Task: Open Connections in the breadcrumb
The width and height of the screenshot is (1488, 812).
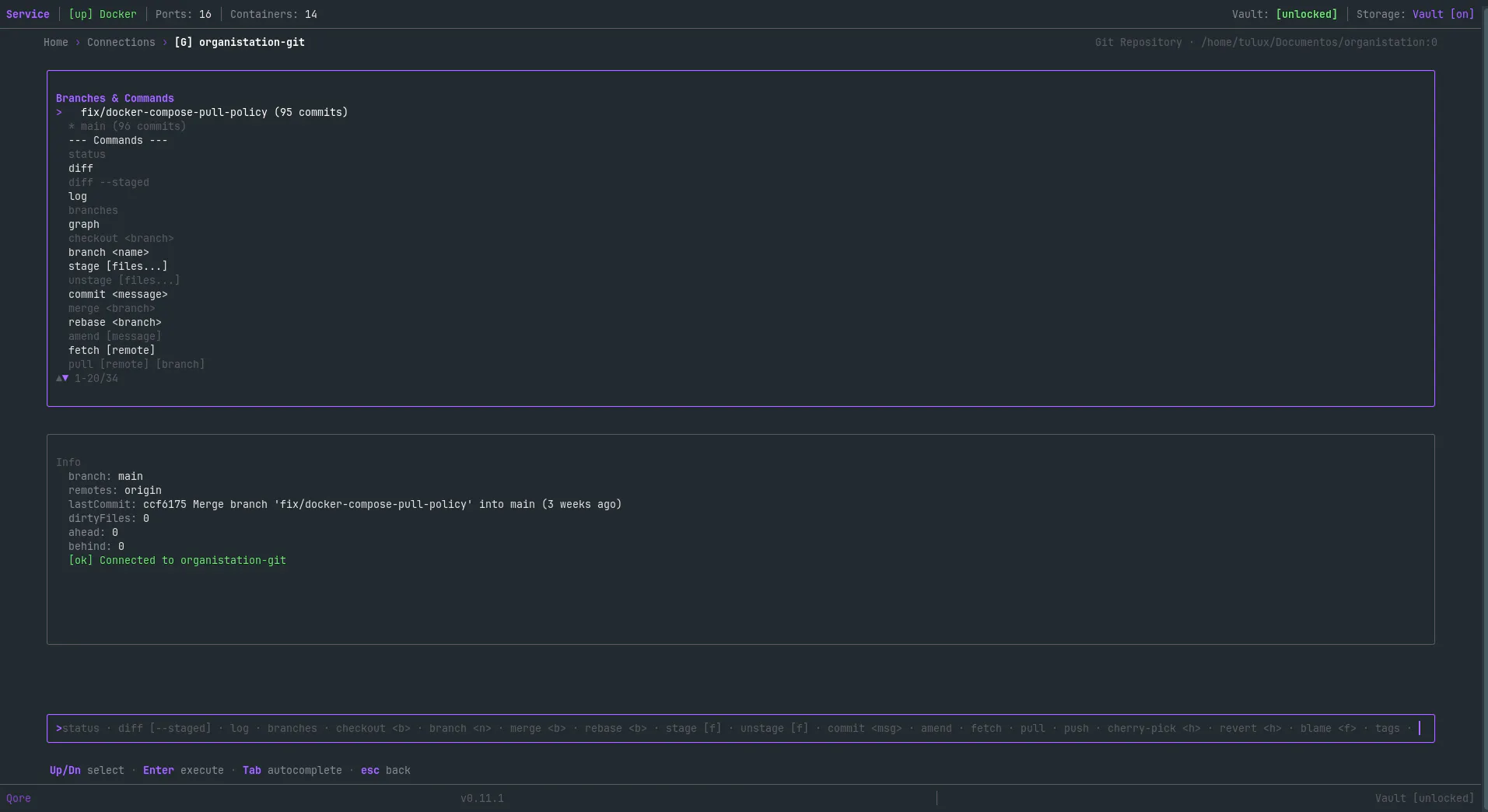Action: point(121,42)
